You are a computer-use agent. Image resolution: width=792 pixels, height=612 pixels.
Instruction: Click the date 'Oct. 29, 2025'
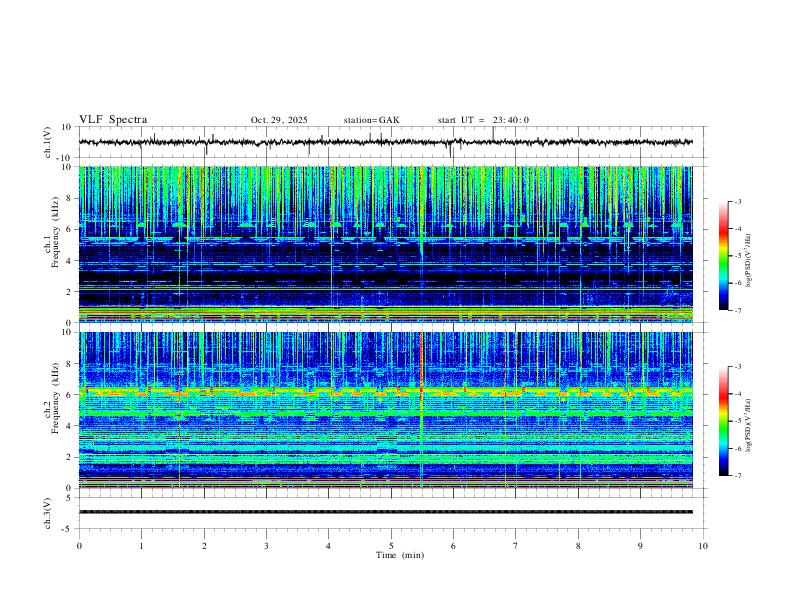point(279,120)
